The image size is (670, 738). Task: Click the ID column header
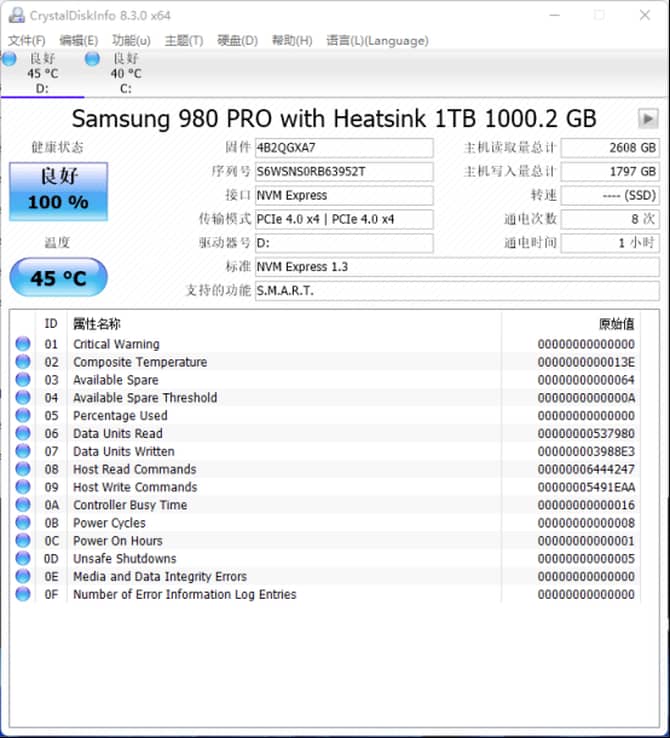point(51,324)
